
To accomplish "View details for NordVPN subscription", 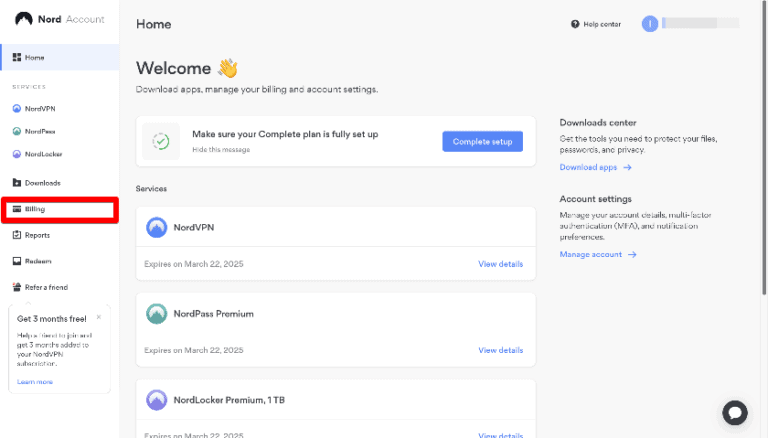I will pyautogui.click(x=500, y=264).
